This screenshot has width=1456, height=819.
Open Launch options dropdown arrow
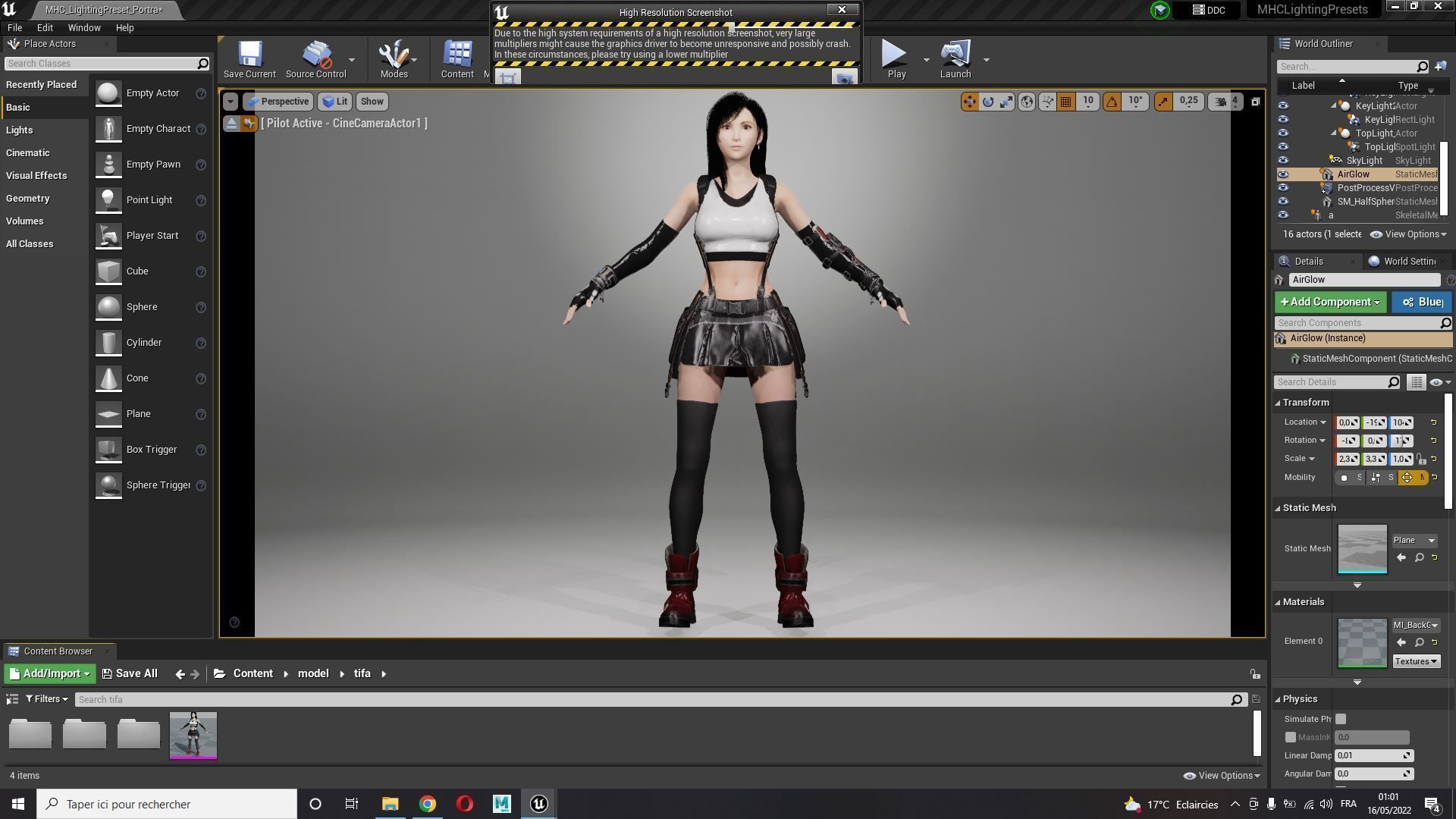[986, 60]
